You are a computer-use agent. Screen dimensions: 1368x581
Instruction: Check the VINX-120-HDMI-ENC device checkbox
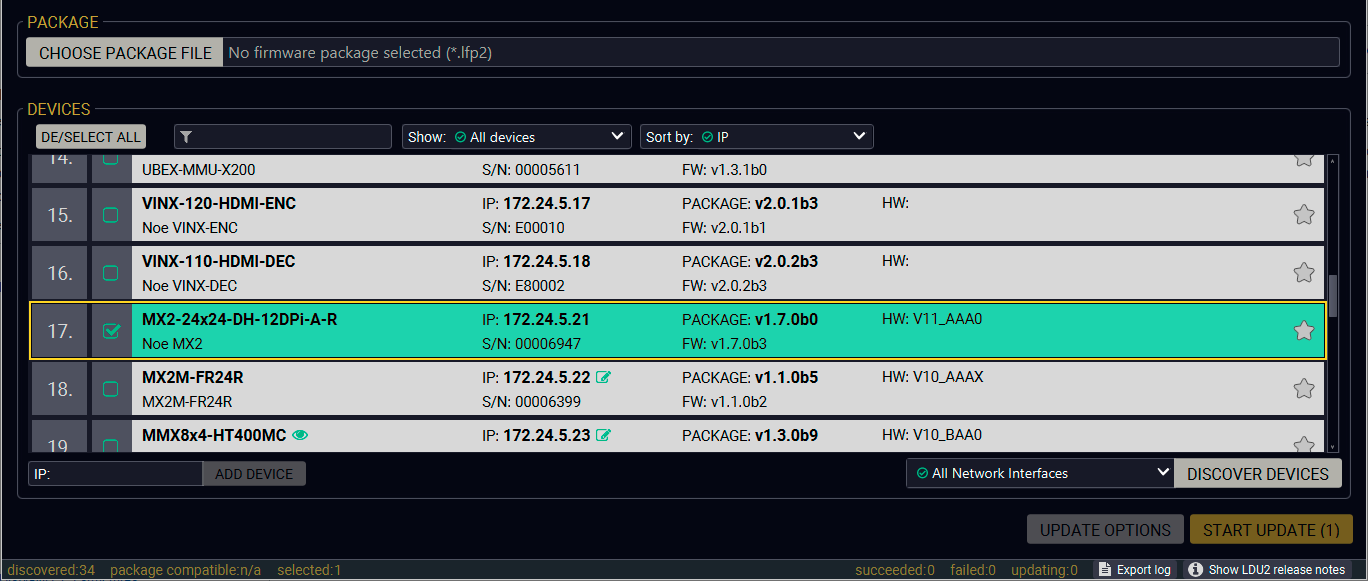[x=111, y=215]
